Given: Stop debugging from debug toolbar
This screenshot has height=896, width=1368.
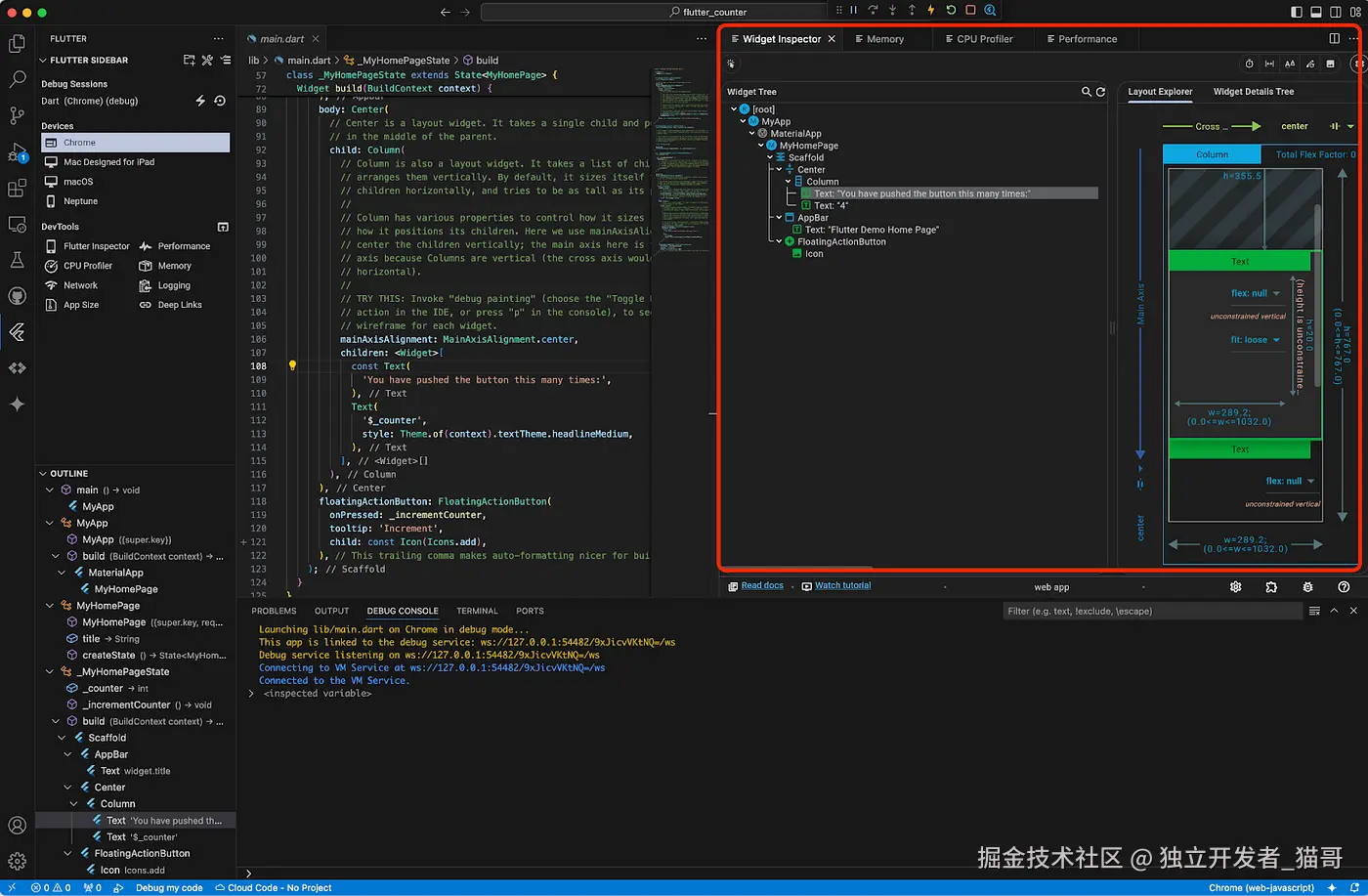Looking at the screenshot, I should 970,10.
